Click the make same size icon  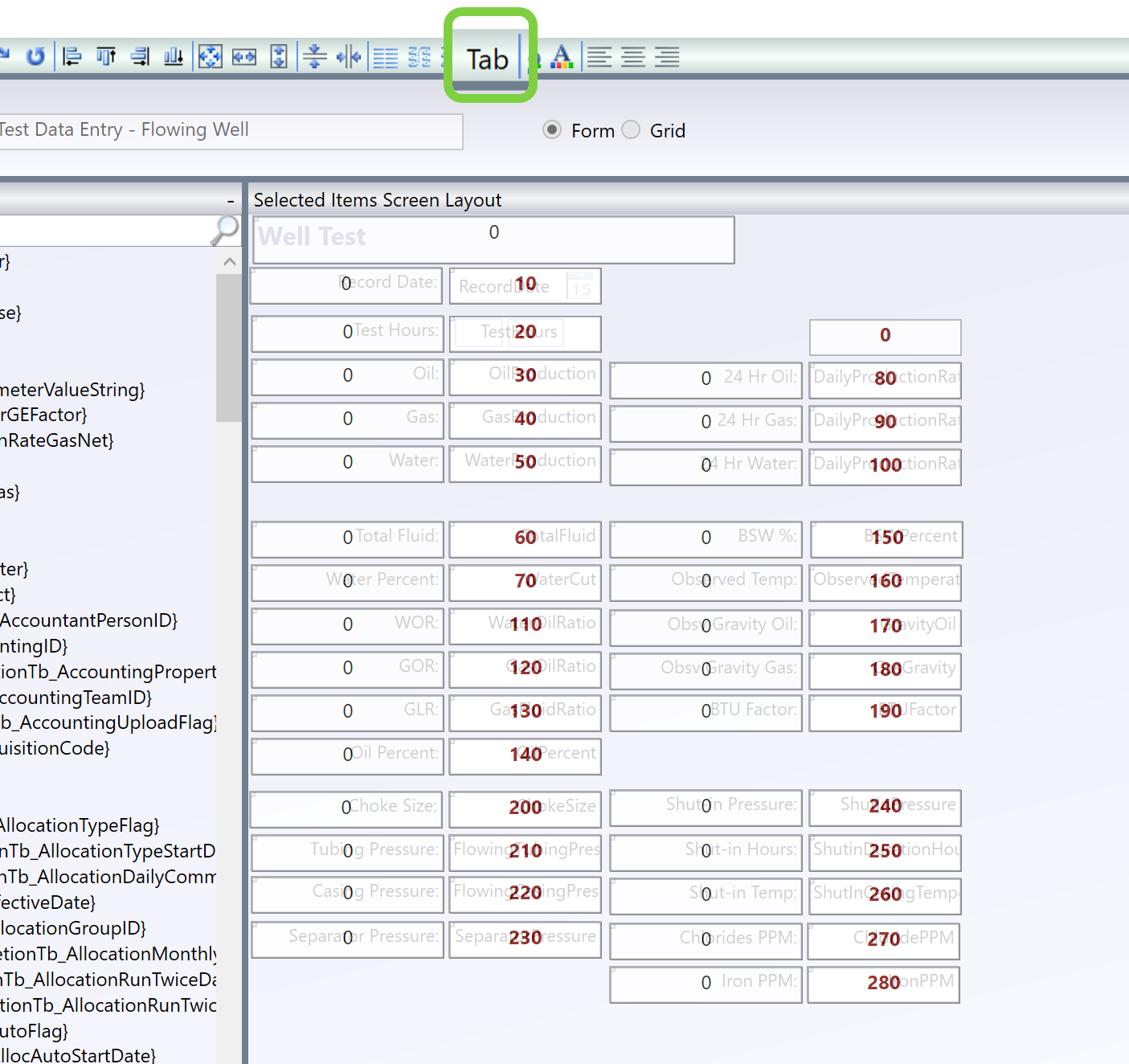click(x=211, y=56)
